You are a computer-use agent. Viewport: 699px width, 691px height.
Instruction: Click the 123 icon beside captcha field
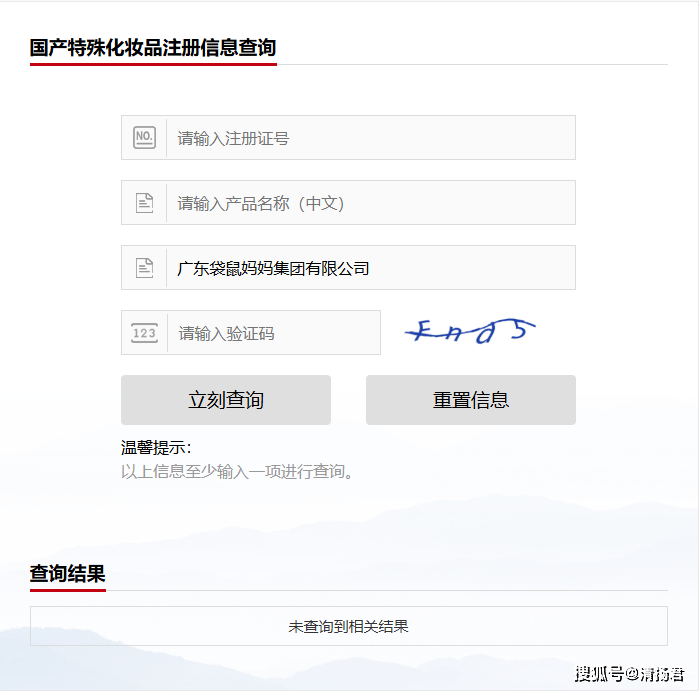click(144, 333)
